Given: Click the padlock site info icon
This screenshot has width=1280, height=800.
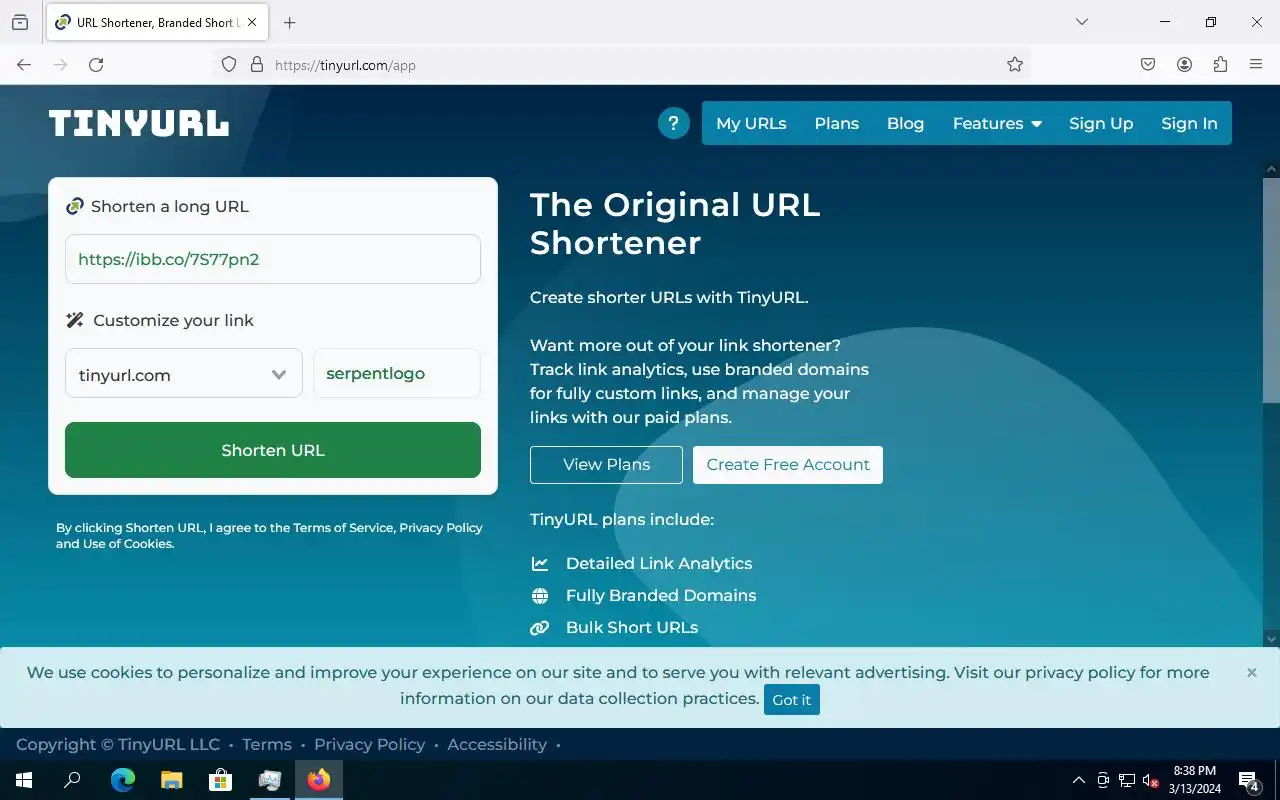Looking at the screenshot, I should tap(257, 64).
